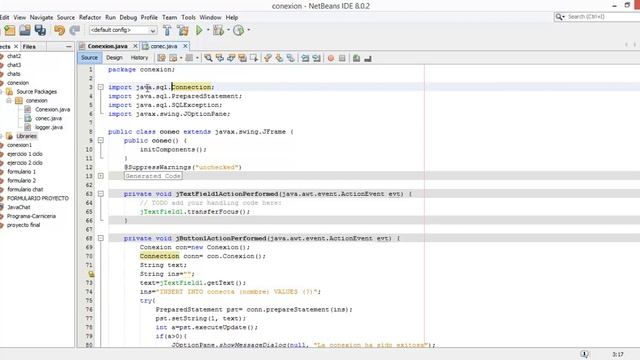Image resolution: width=640 pixels, height=360 pixels.
Task: Click the Comment lines icon
Action: click(356, 58)
